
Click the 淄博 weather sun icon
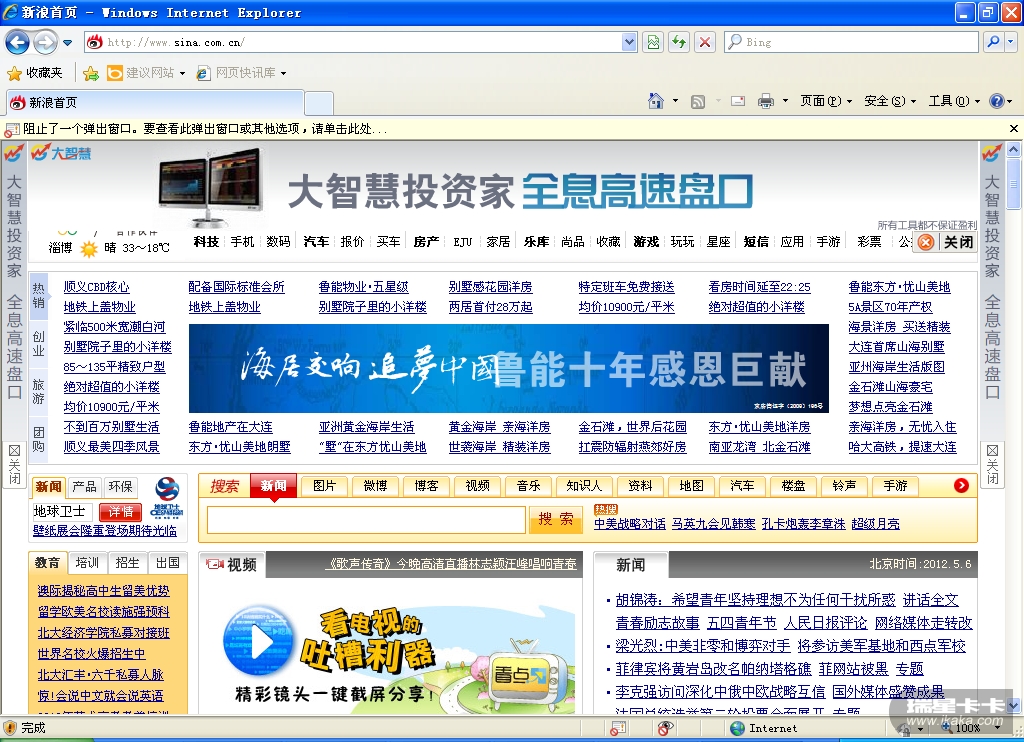click(x=88, y=249)
